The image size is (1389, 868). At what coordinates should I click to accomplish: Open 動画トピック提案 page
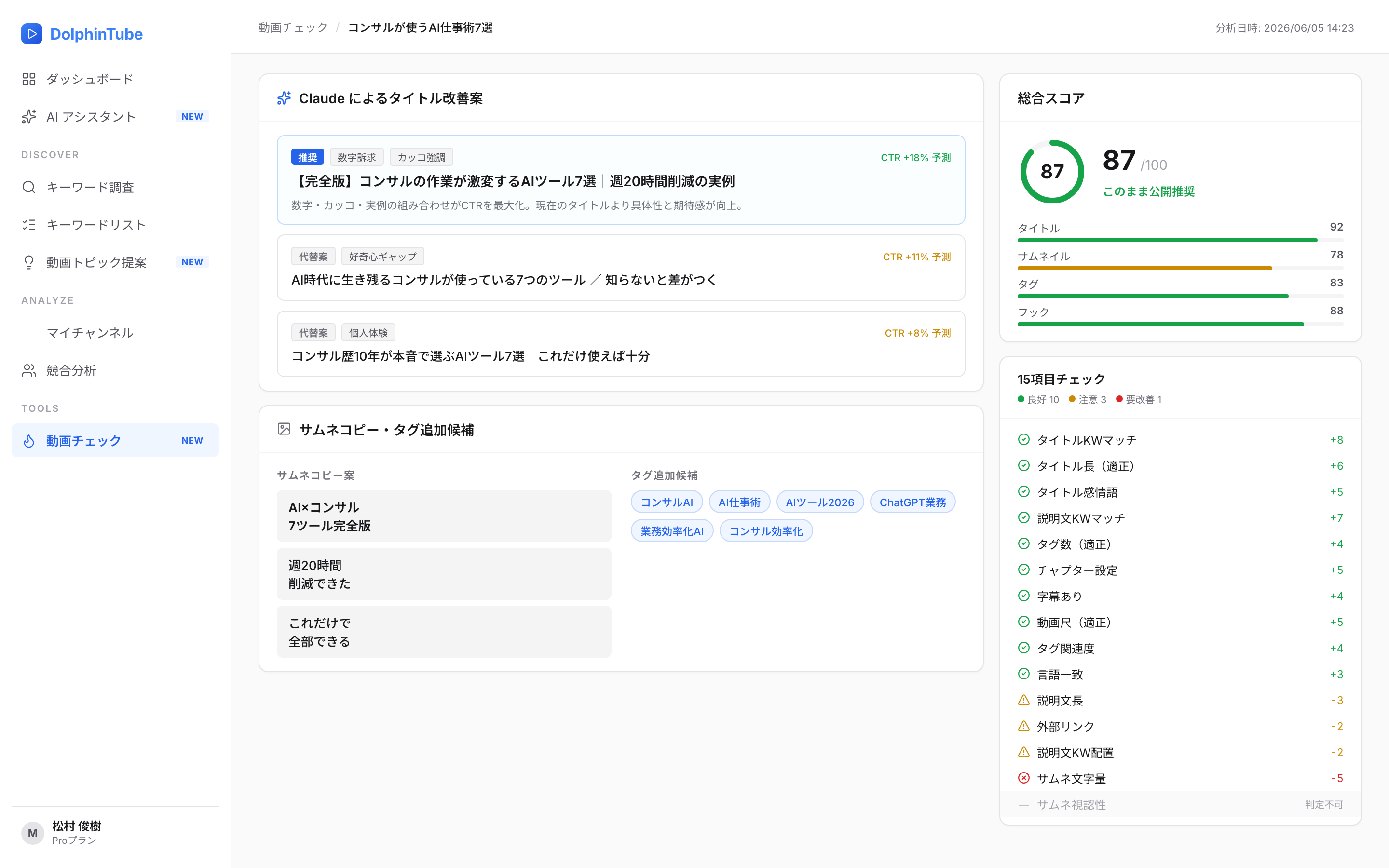click(115, 262)
